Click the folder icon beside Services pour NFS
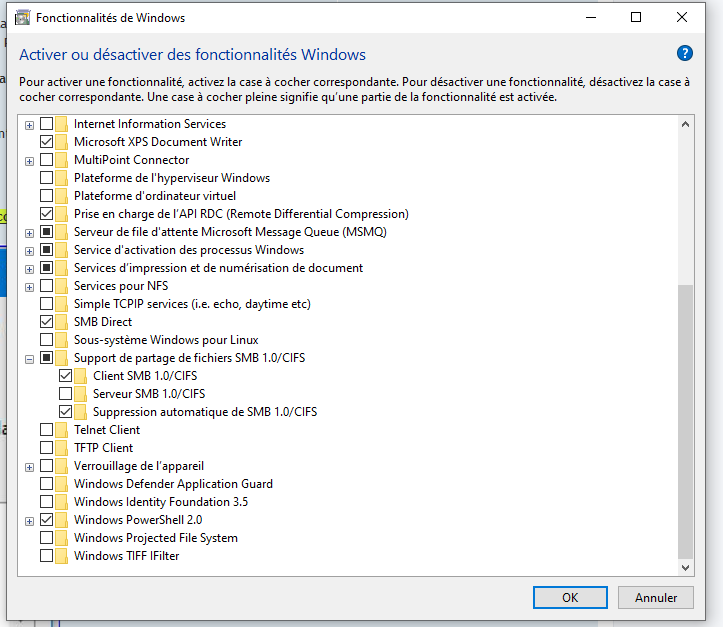 coord(61,286)
